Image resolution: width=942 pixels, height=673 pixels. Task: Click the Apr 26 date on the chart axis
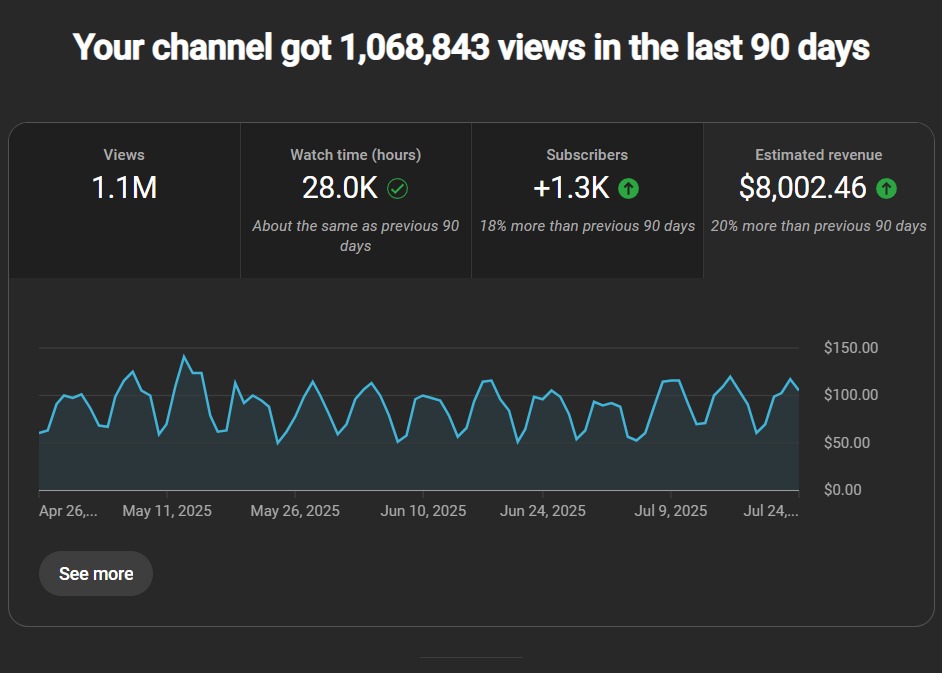point(68,511)
